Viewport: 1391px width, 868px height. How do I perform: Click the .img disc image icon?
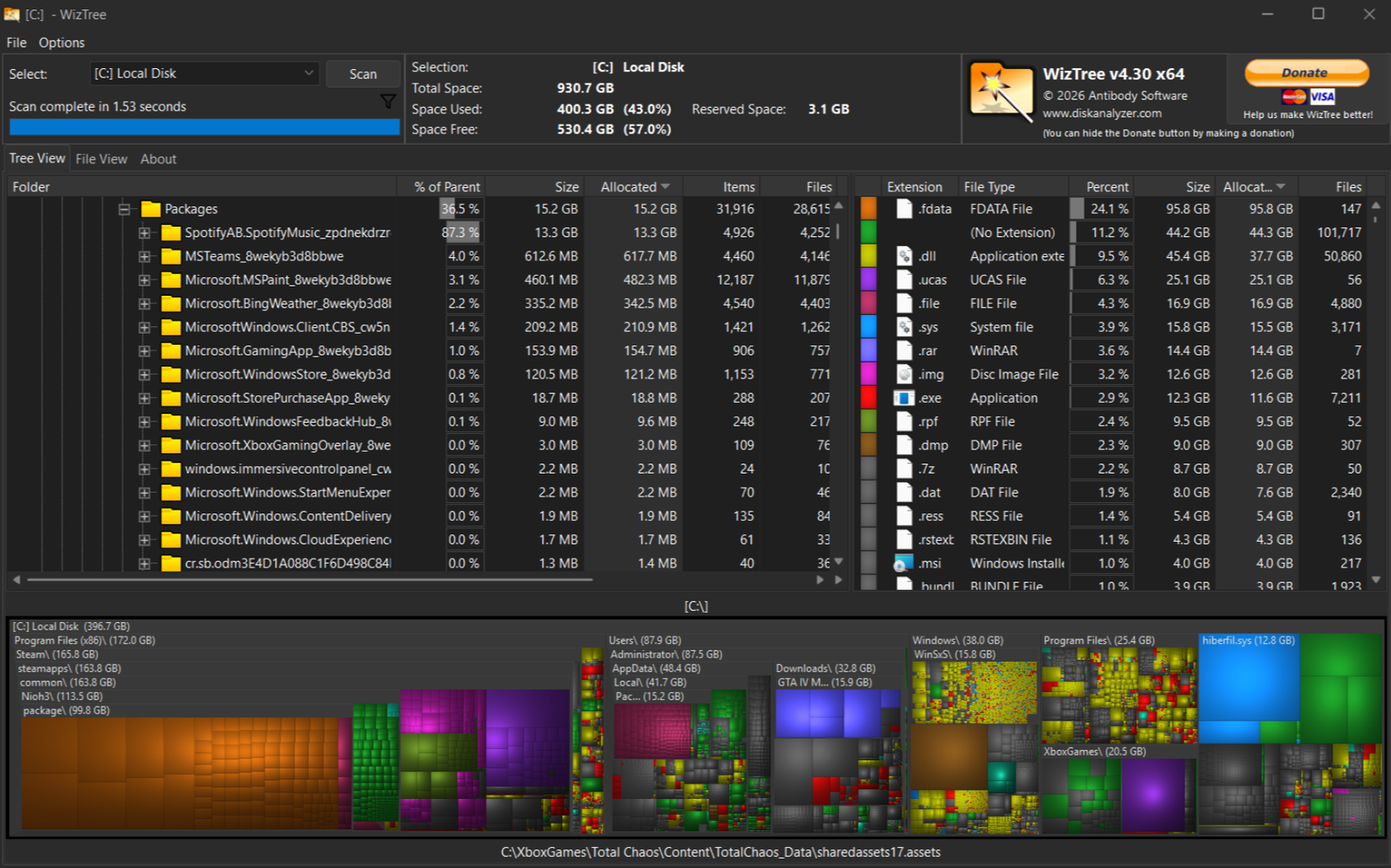(904, 374)
